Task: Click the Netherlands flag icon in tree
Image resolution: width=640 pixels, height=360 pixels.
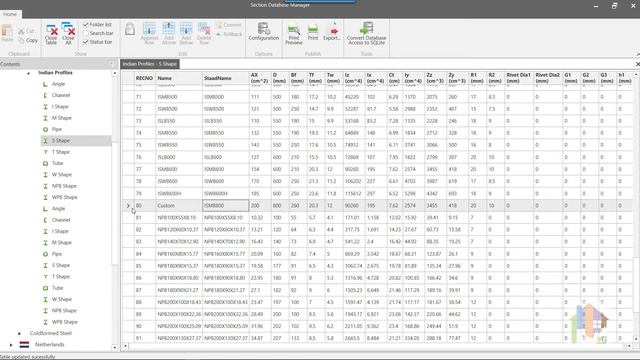Action: [x=24, y=344]
